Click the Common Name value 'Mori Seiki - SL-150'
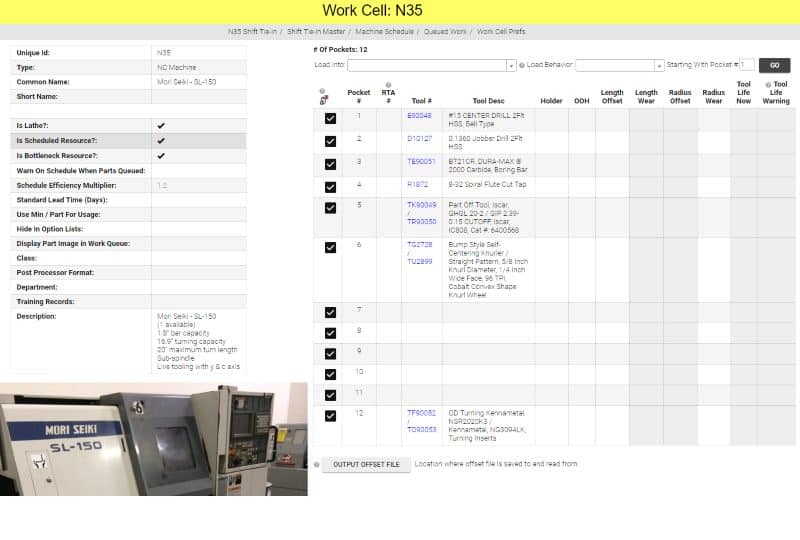This screenshot has height=540, width=800. [x=186, y=82]
